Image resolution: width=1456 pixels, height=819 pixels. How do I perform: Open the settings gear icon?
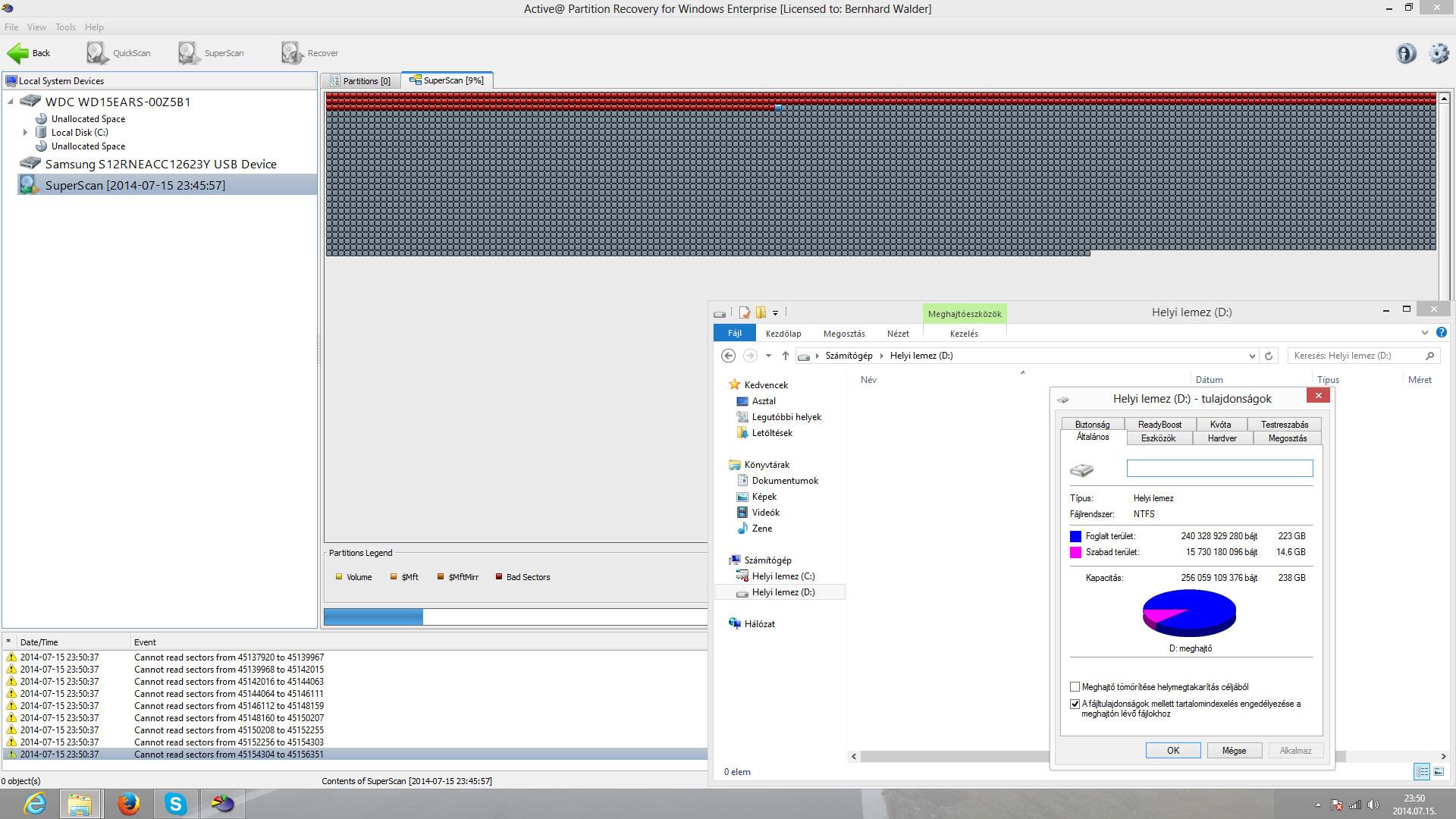click(1439, 53)
